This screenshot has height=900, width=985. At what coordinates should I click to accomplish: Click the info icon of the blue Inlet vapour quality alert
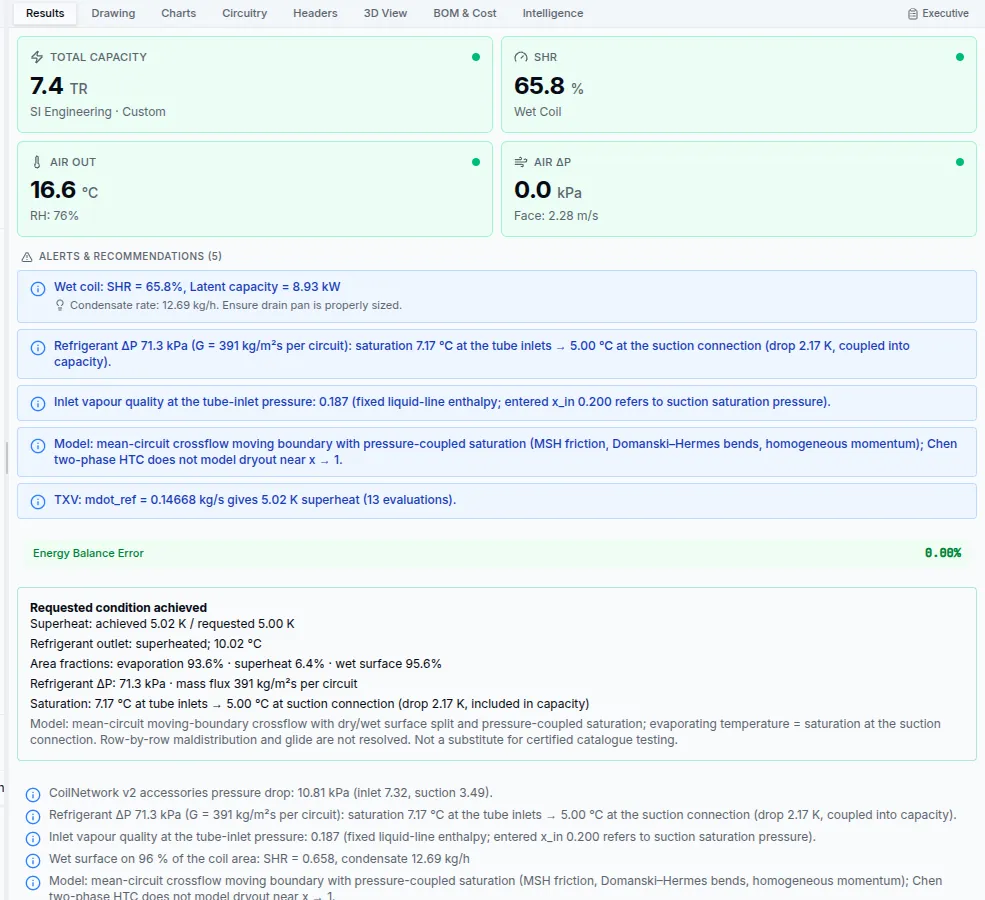(x=38, y=404)
